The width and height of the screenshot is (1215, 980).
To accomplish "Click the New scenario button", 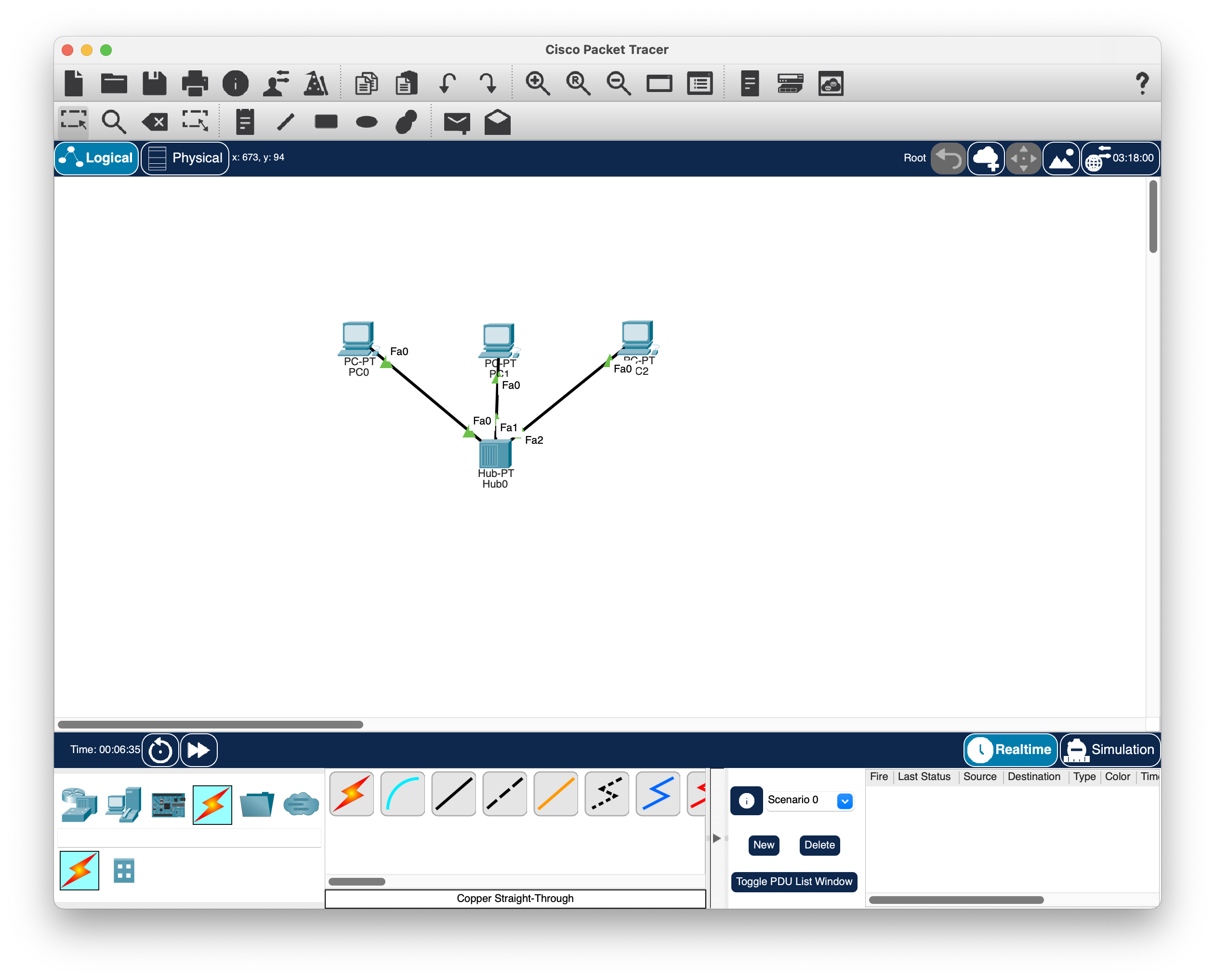I will (763, 845).
